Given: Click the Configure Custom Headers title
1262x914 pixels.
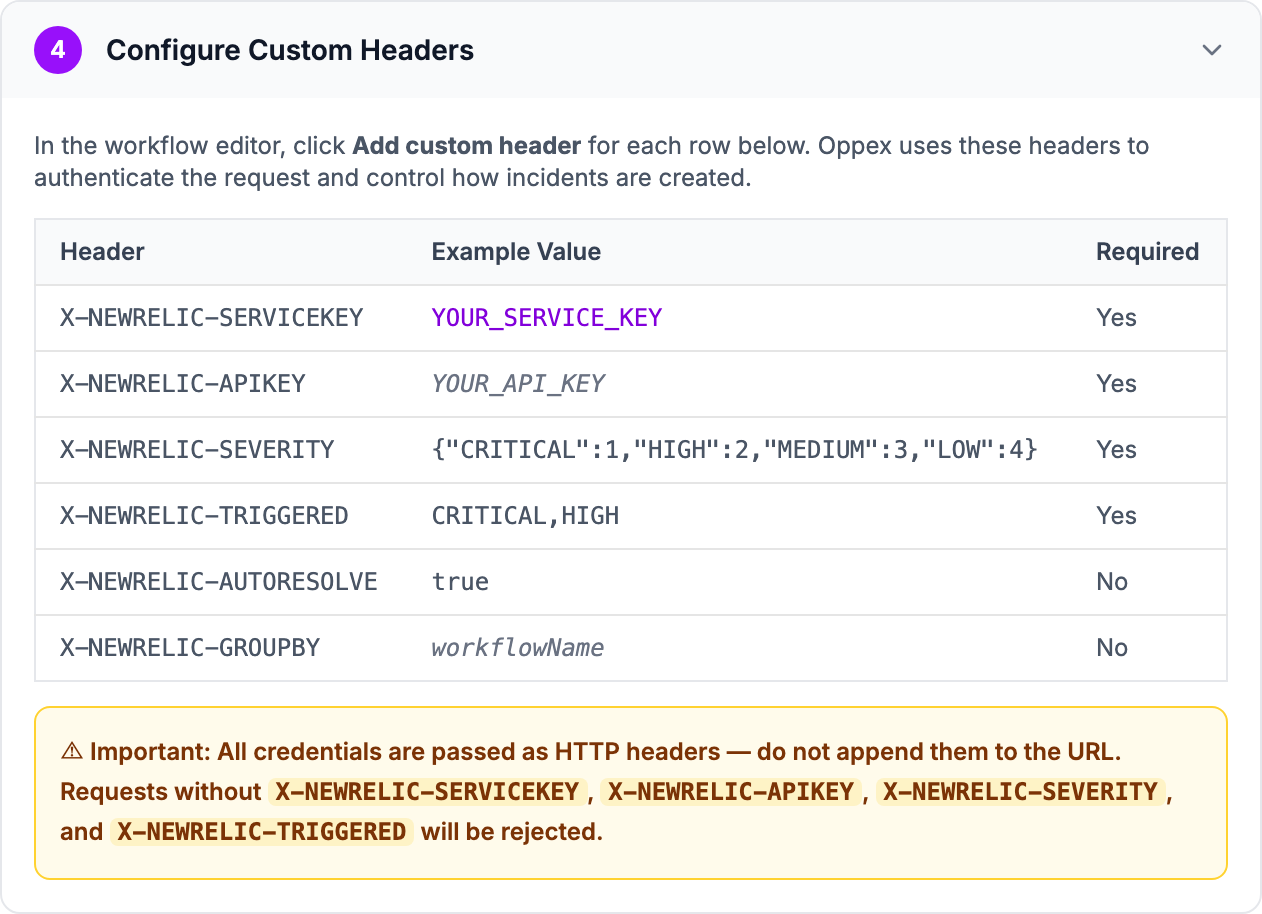Looking at the screenshot, I should (x=290, y=50).
